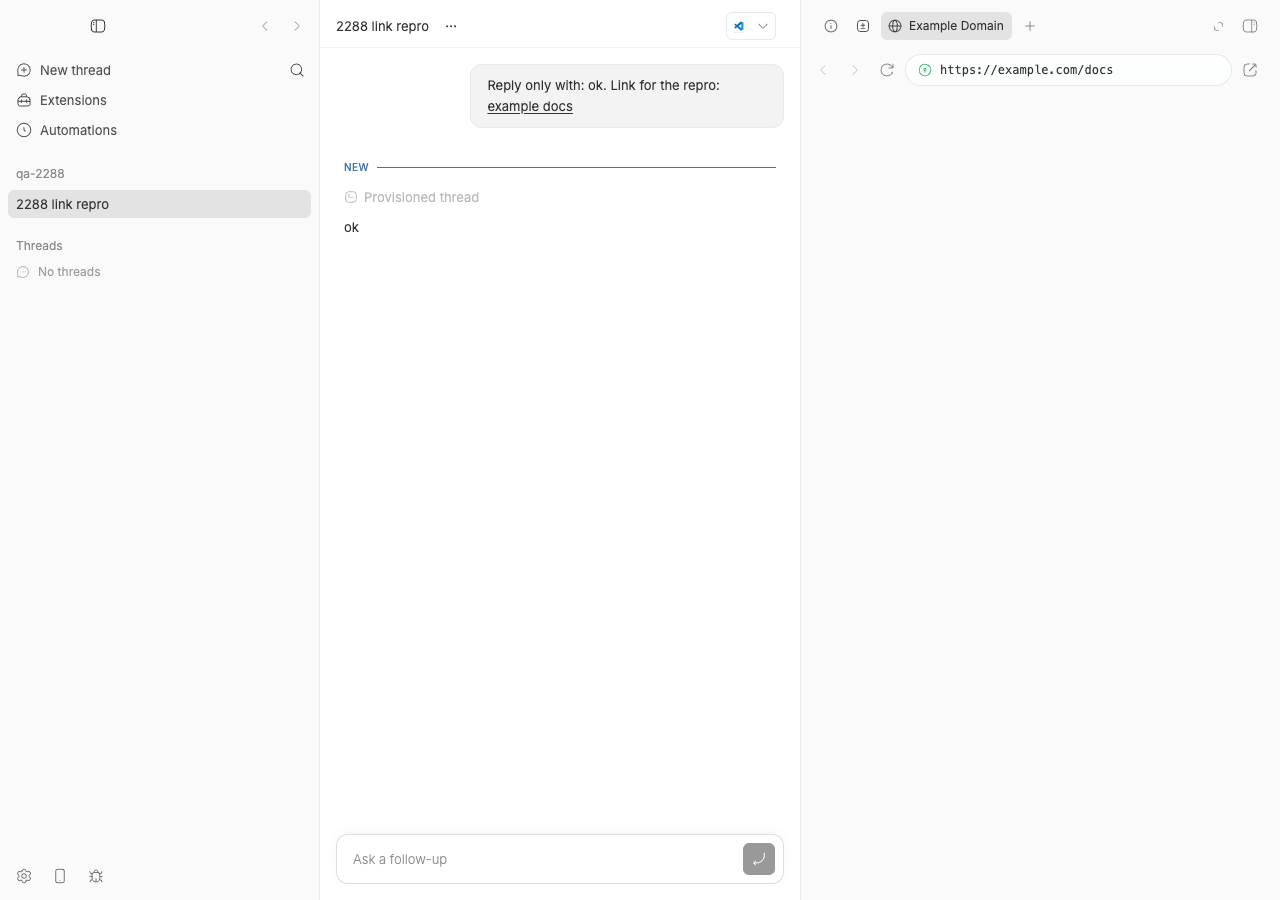Click the thread title 2288 link repro
1280x900 pixels.
(x=382, y=26)
